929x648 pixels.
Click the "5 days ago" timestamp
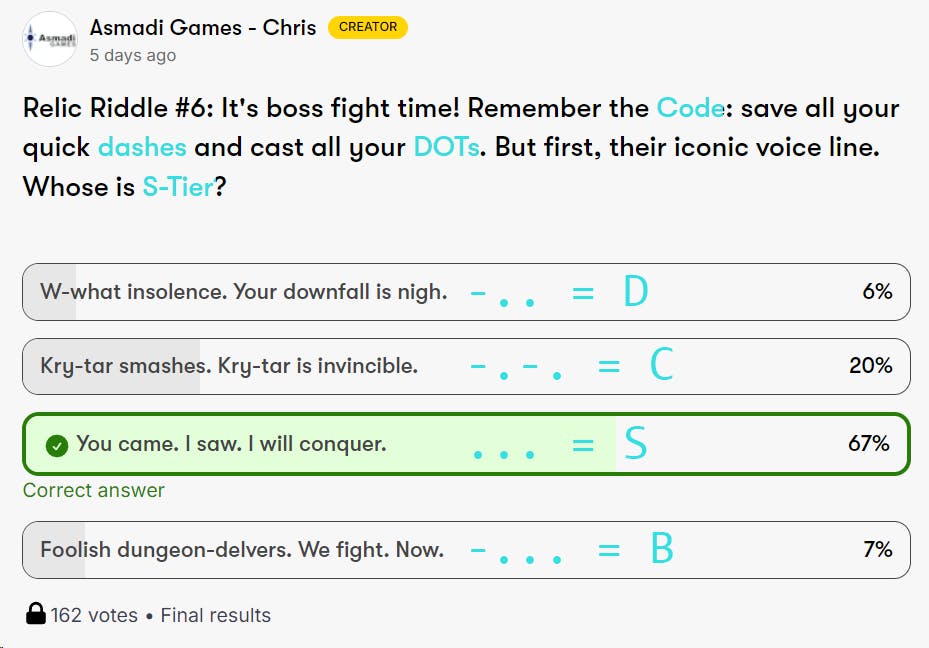click(x=133, y=56)
